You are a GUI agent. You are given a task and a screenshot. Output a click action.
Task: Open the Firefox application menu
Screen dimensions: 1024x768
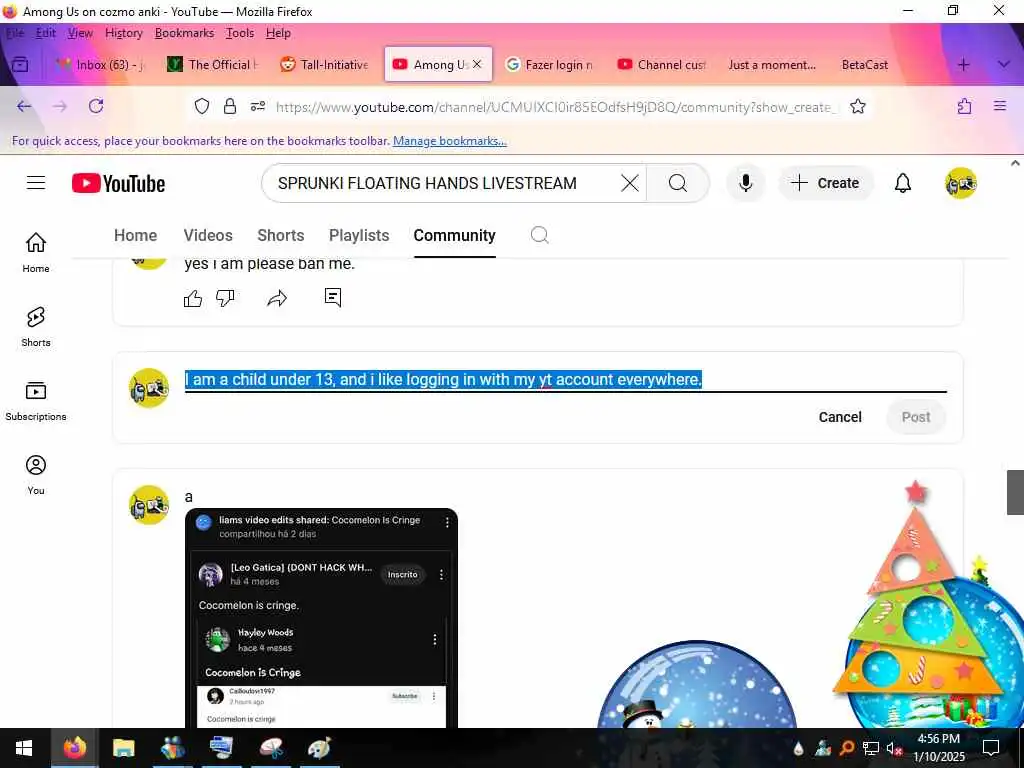tap(1000, 106)
